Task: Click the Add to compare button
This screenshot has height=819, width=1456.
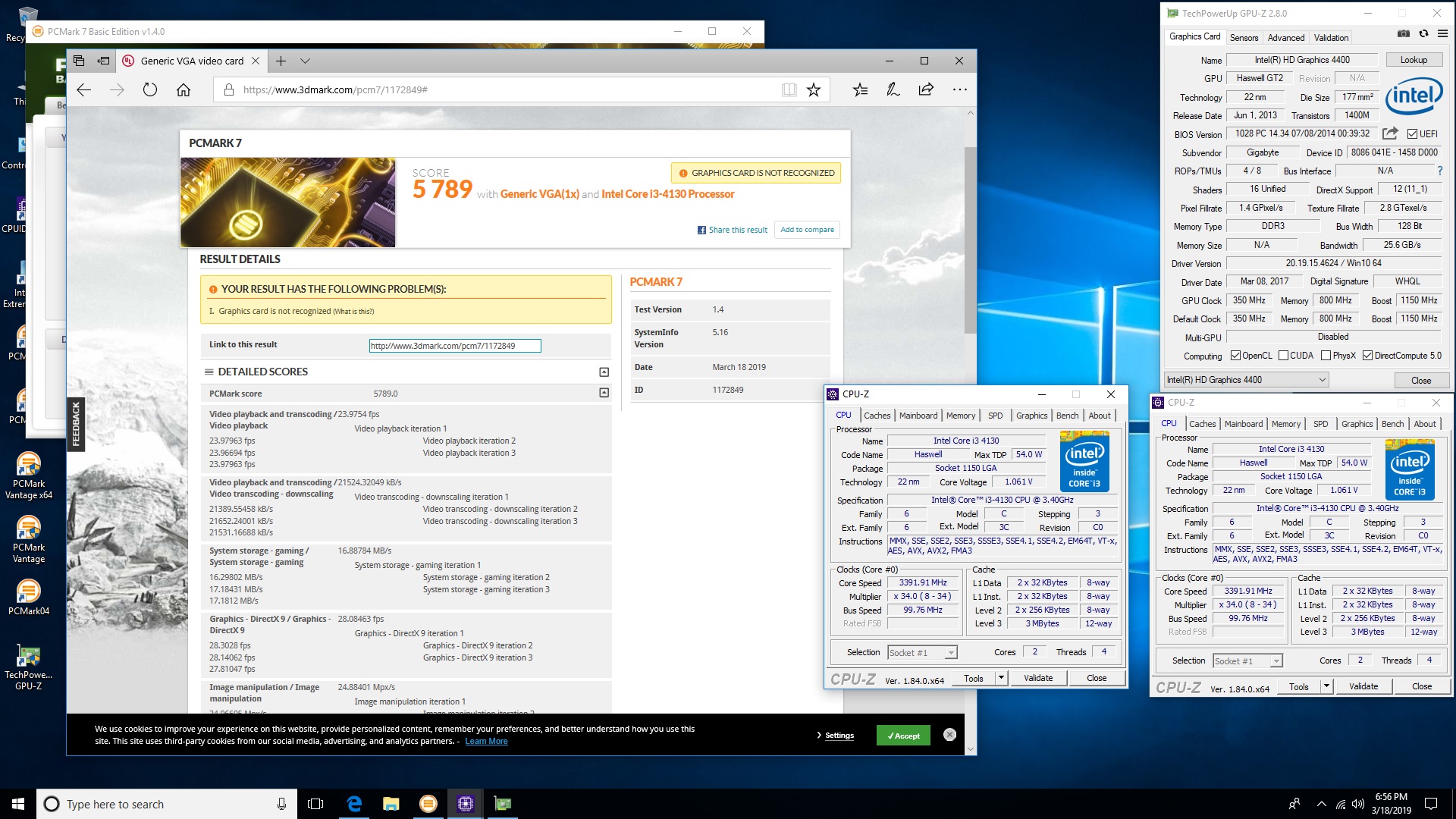Action: (807, 230)
